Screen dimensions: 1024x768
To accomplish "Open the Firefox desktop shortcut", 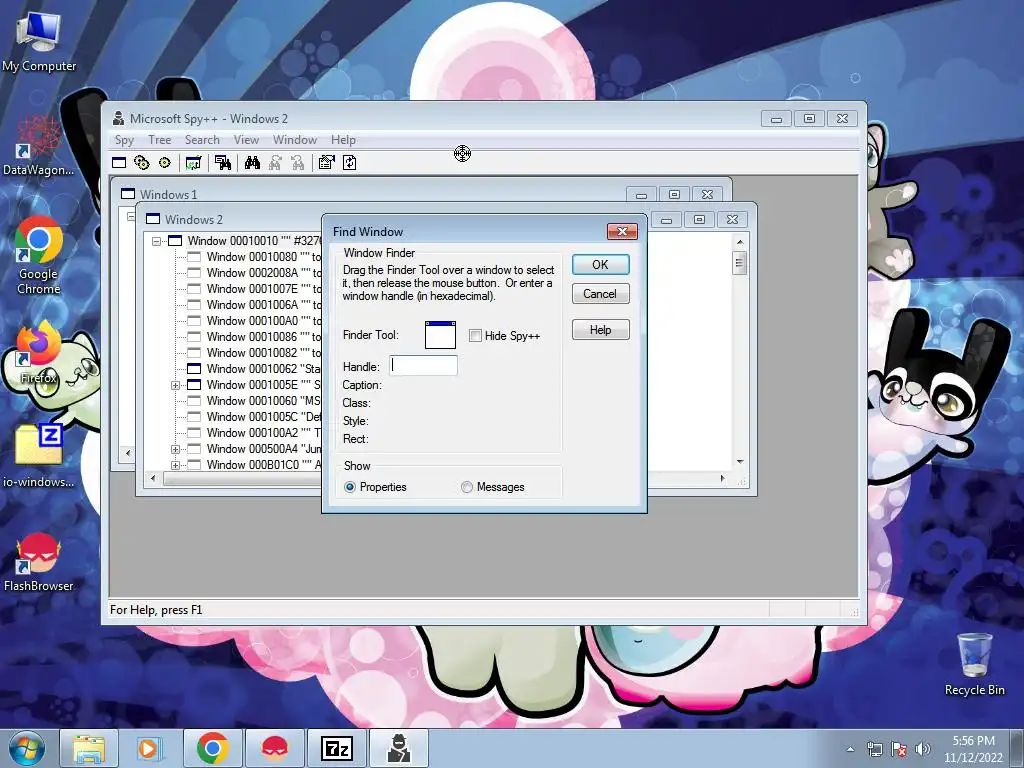I will (38, 353).
